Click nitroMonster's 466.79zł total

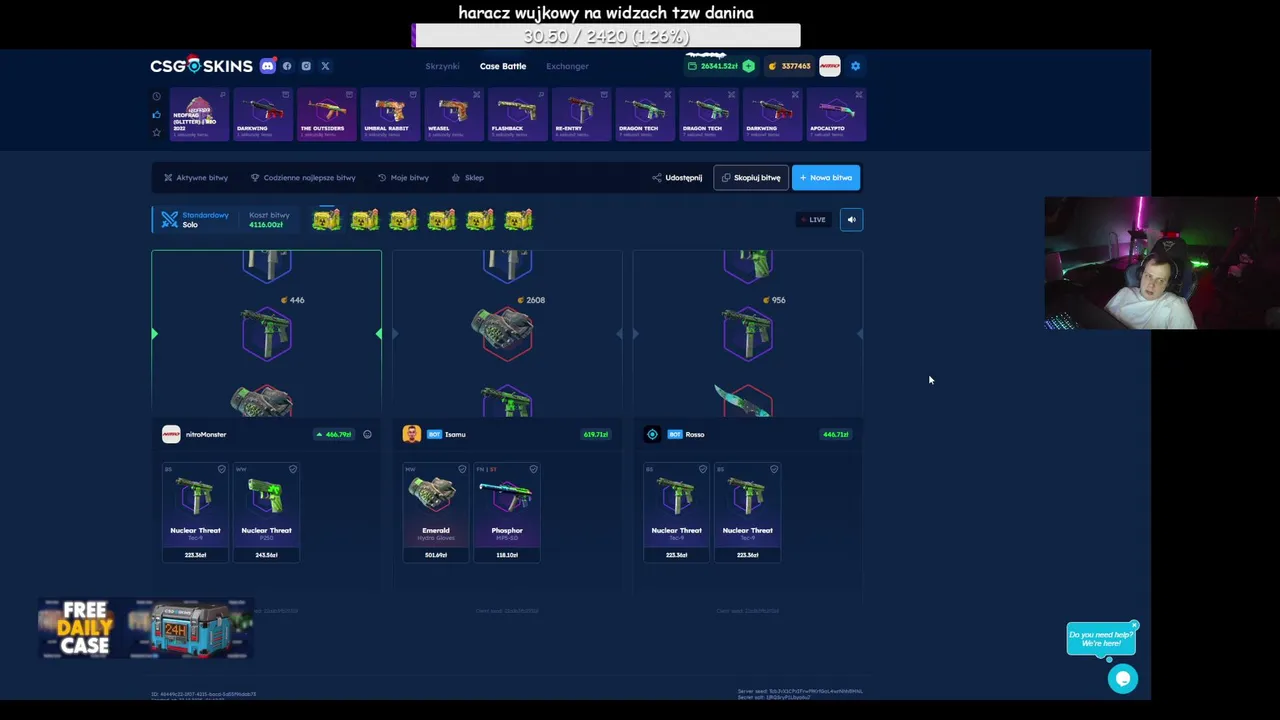click(x=334, y=434)
